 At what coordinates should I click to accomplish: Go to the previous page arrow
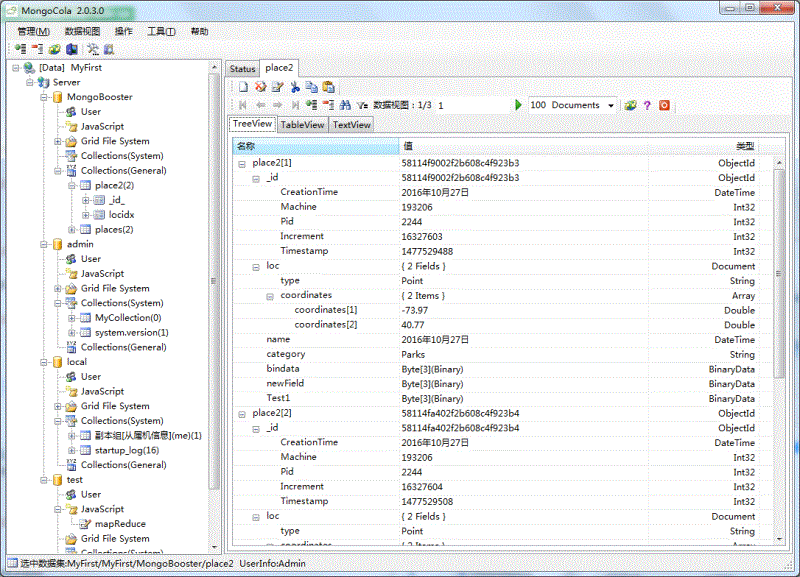point(260,105)
